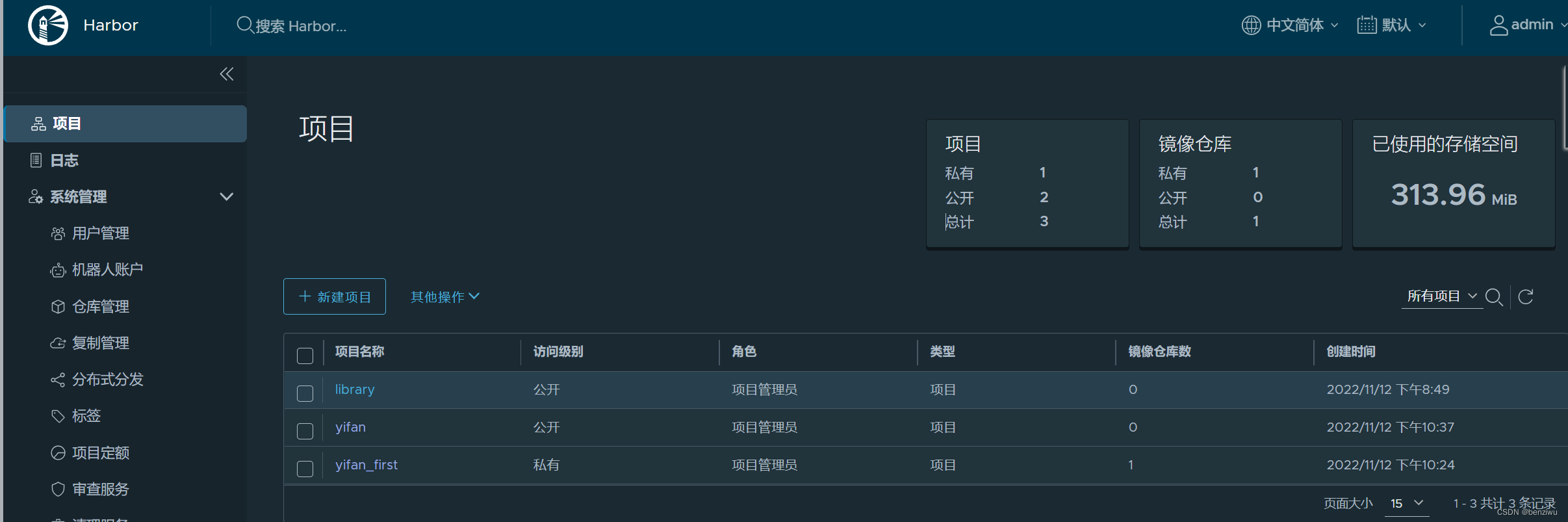Click the admin user avatar icon
The image size is (1568, 522).
click(1498, 25)
